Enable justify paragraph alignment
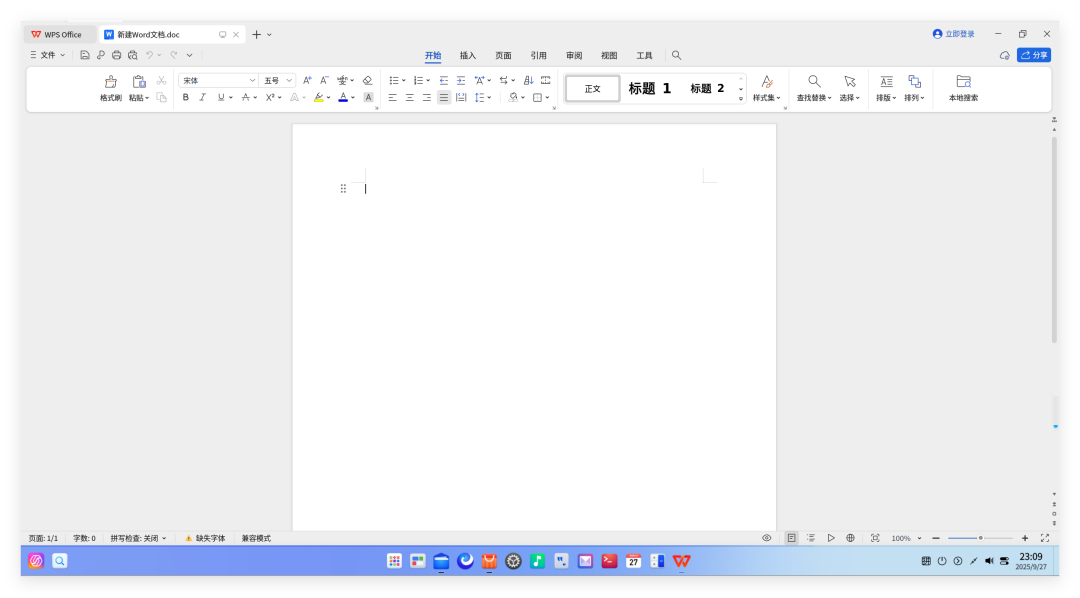The image size is (1080, 598). 444,97
